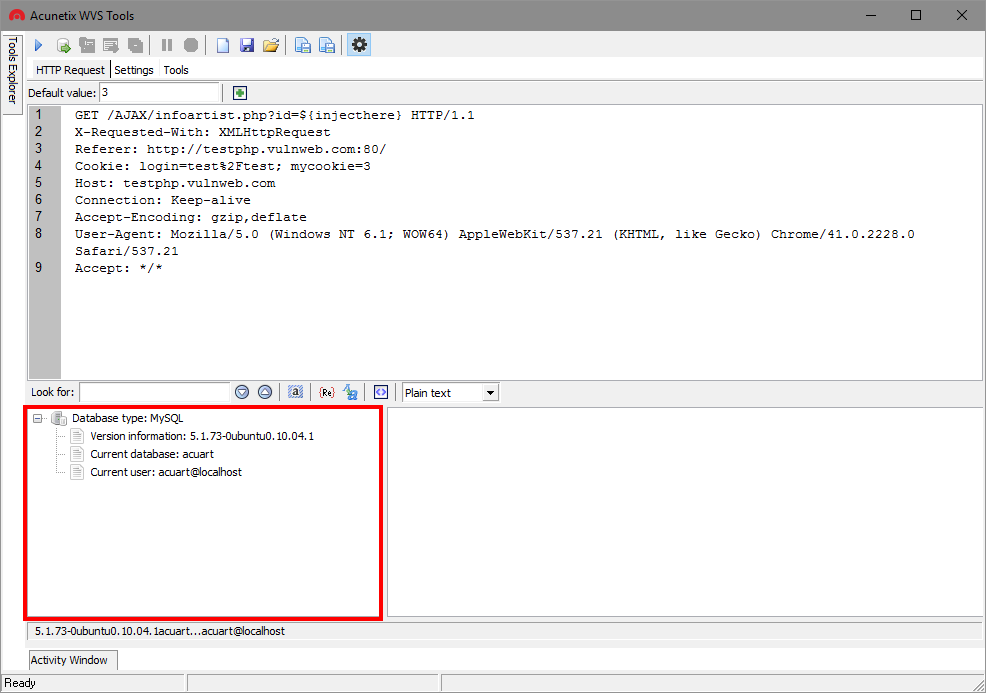
Task: Click the Referer header line
Action: point(230,149)
